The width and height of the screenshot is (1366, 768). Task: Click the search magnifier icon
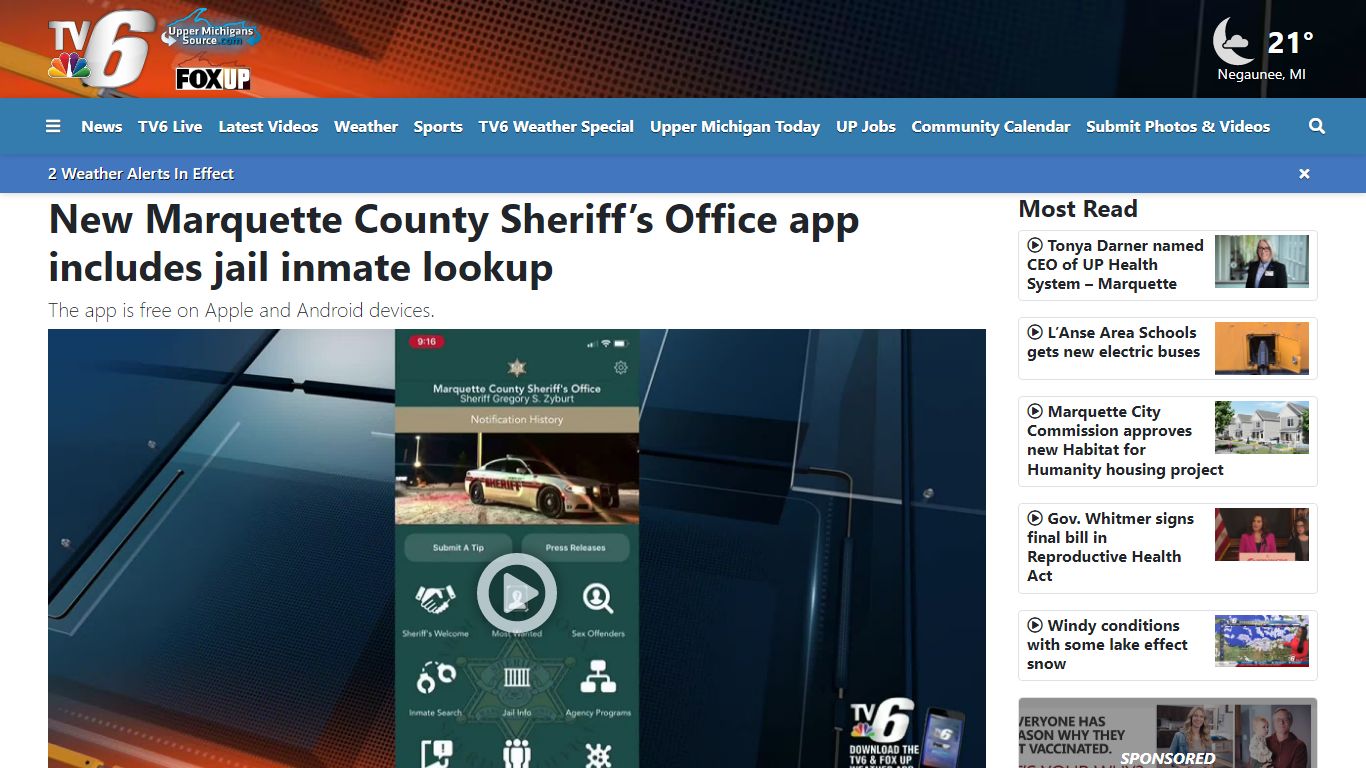pos(1317,126)
